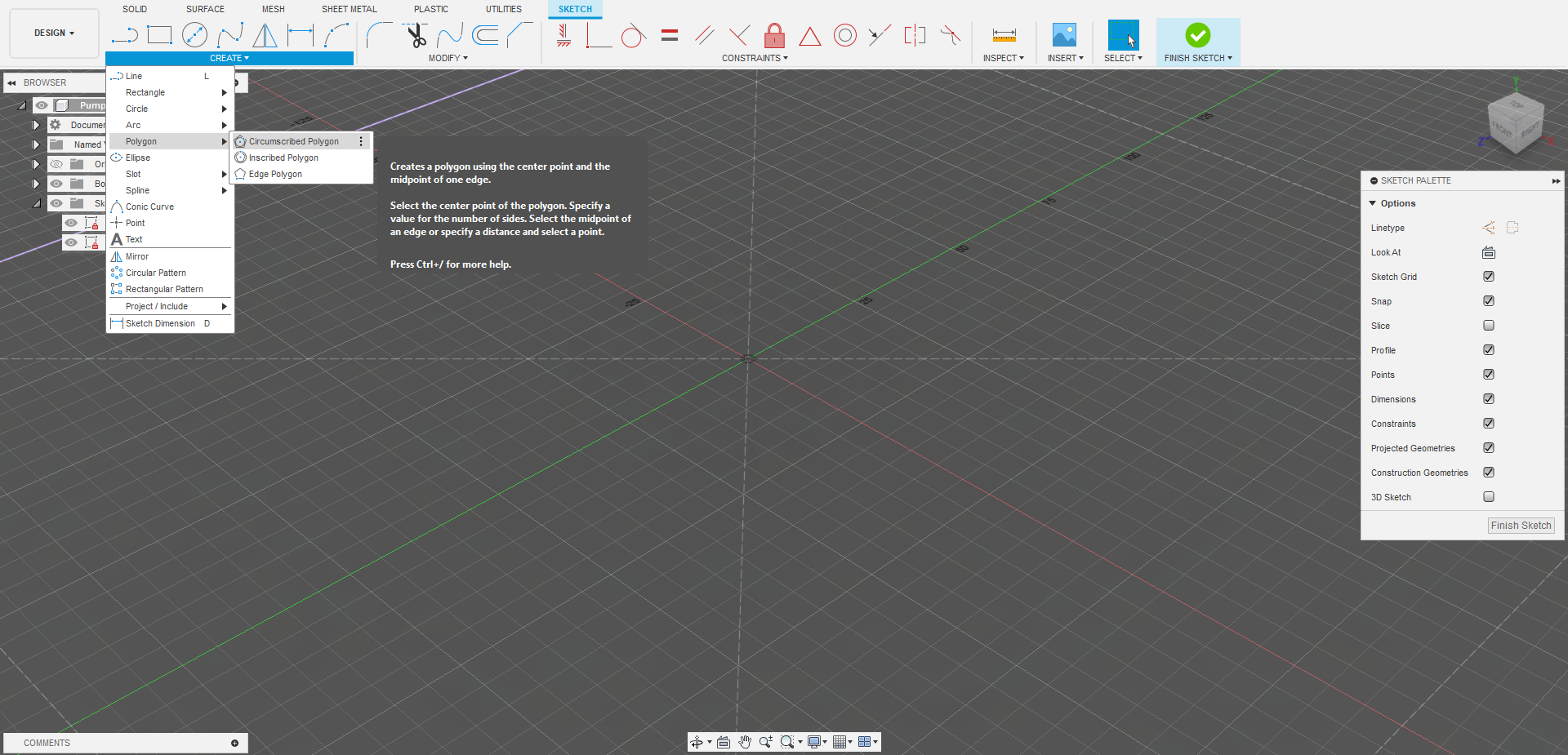Image resolution: width=1568 pixels, height=755 pixels.
Task: Expand the CONSTRAINTS dropdown
Action: click(755, 59)
